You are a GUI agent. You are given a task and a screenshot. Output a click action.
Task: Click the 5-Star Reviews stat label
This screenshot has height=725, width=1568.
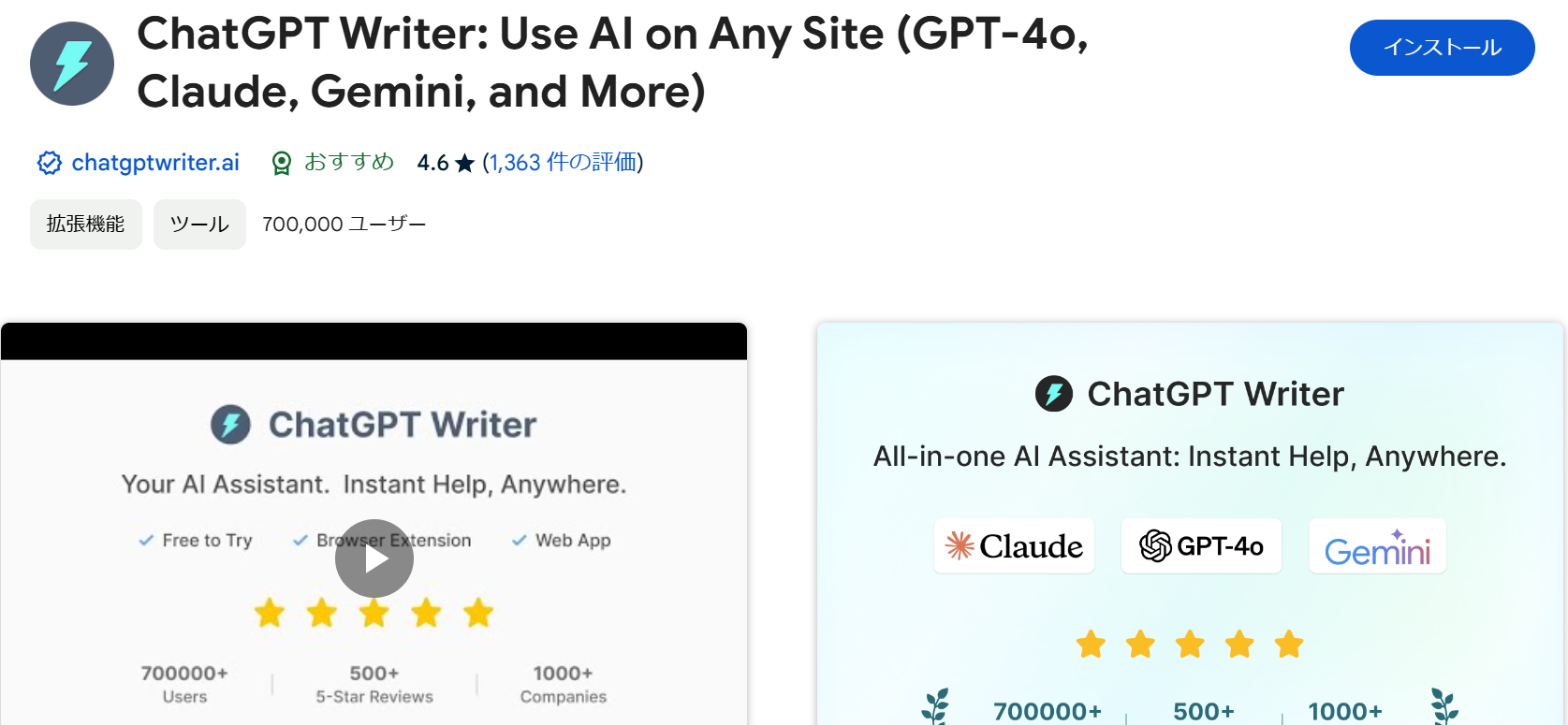[x=373, y=696]
